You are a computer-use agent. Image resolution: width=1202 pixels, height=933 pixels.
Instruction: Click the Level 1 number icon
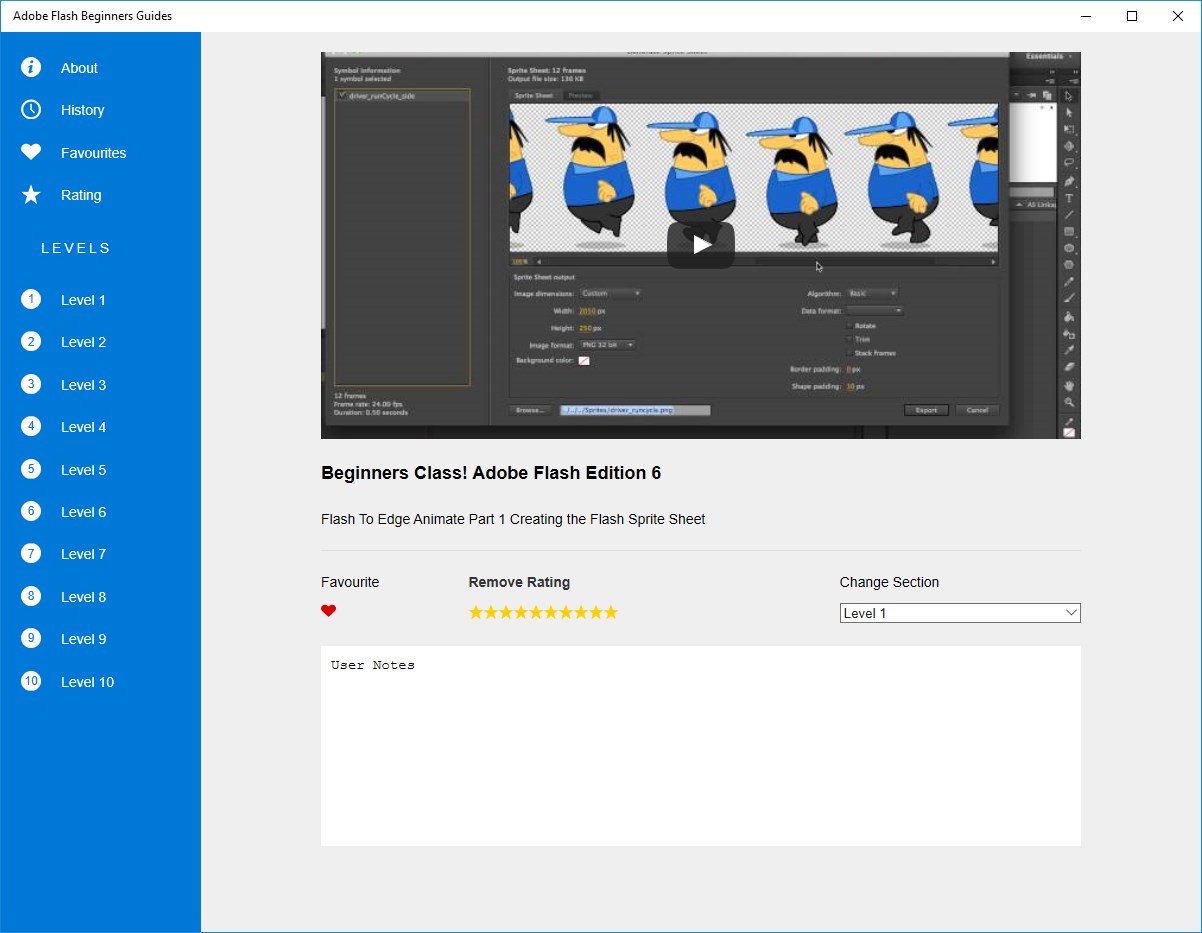31,299
